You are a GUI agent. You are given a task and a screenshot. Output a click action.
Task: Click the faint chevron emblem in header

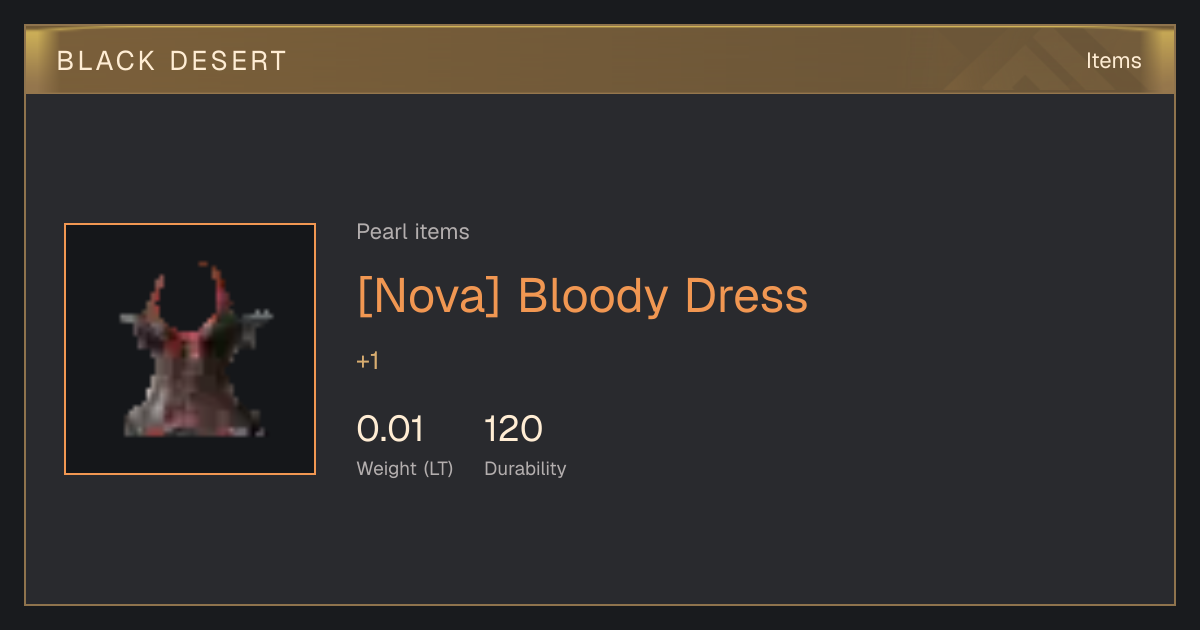coord(1030,60)
